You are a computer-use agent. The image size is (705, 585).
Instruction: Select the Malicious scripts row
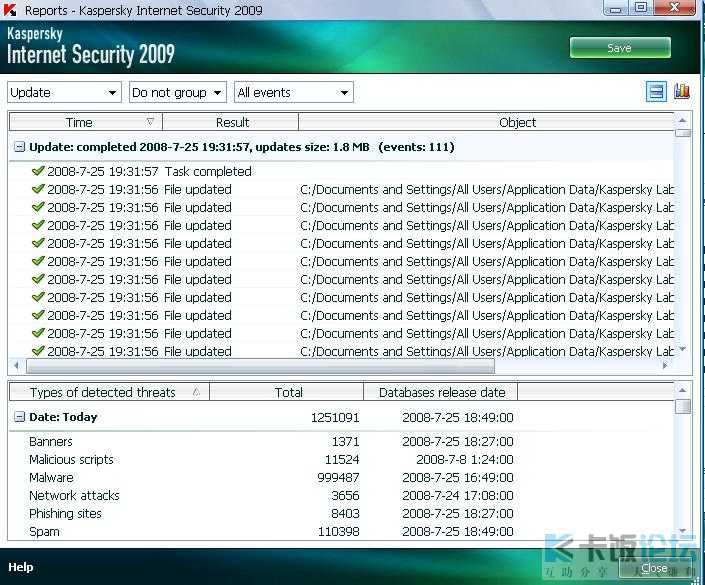point(342,460)
